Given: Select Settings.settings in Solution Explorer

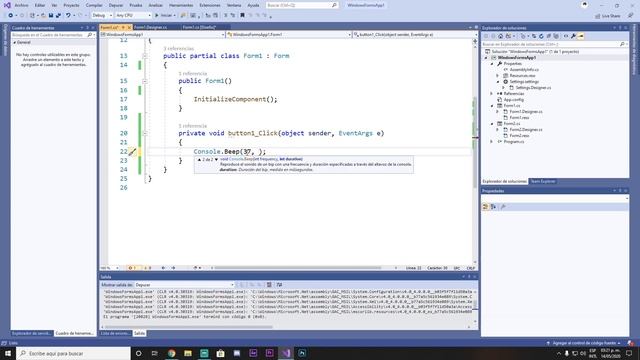Looking at the screenshot, I should [x=524, y=82].
